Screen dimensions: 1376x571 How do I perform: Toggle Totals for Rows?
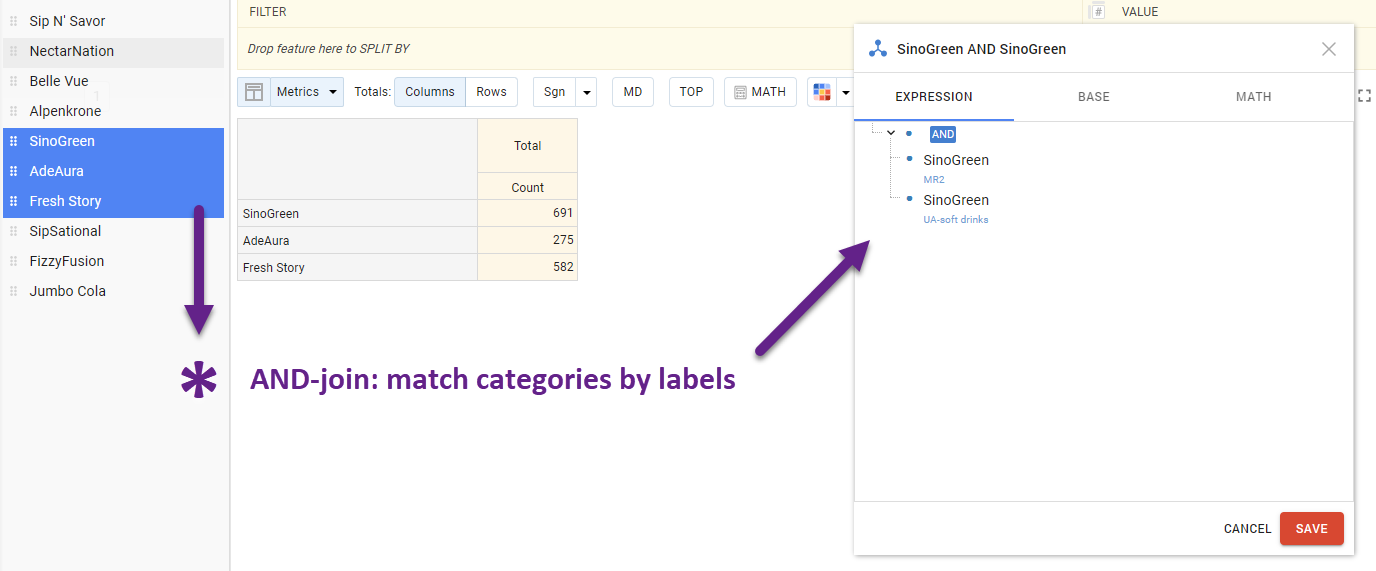tap(491, 92)
